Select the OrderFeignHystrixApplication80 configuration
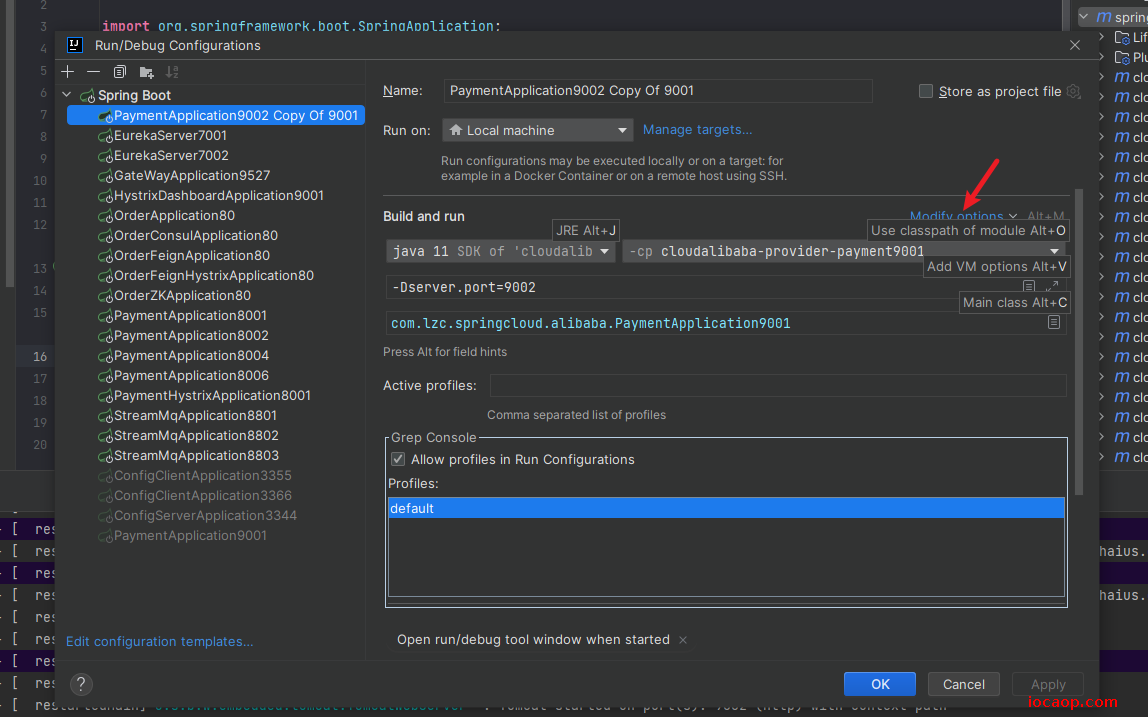 tap(214, 275)
